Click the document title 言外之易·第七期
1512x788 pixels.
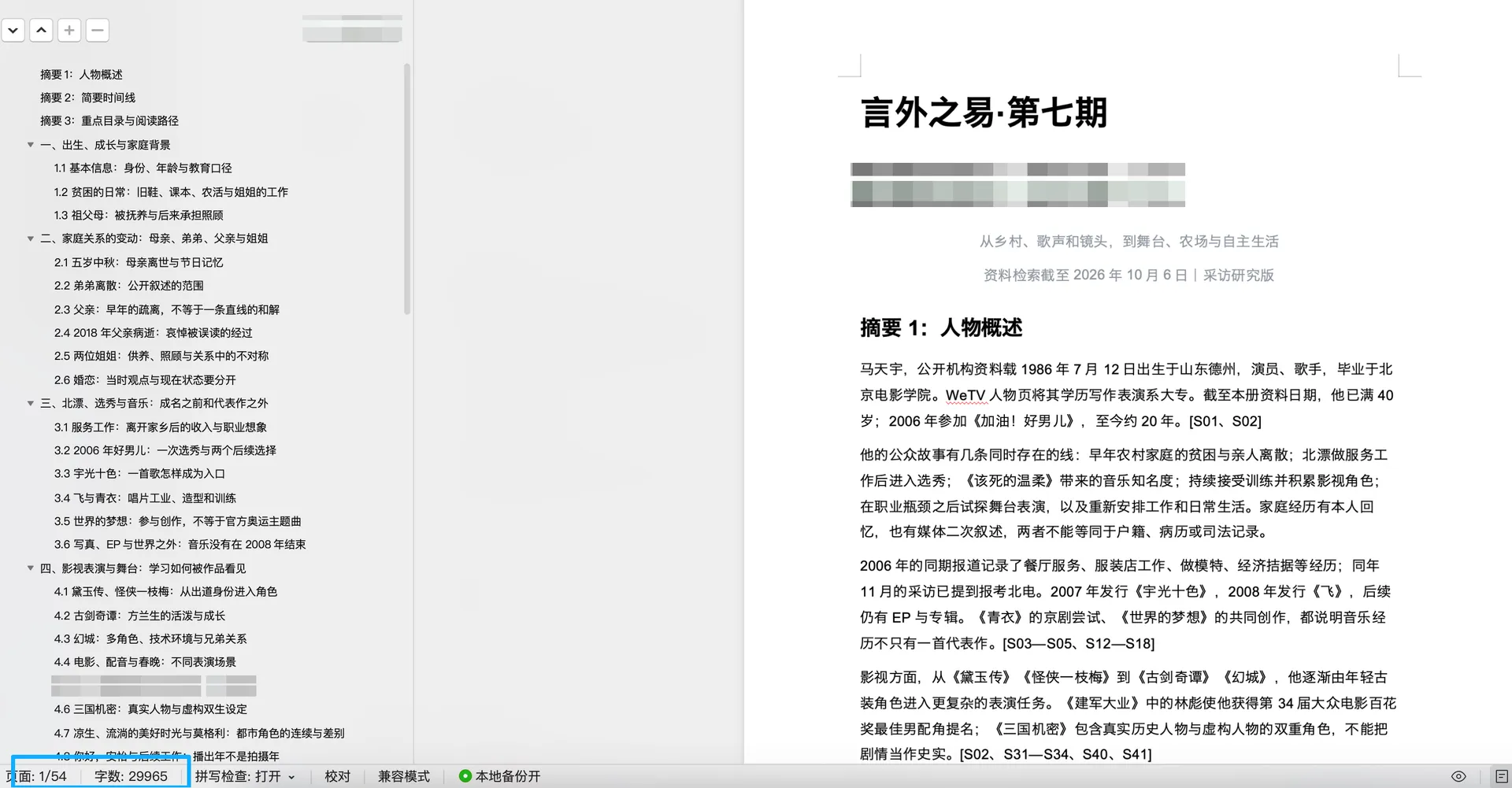click(984, 113)
